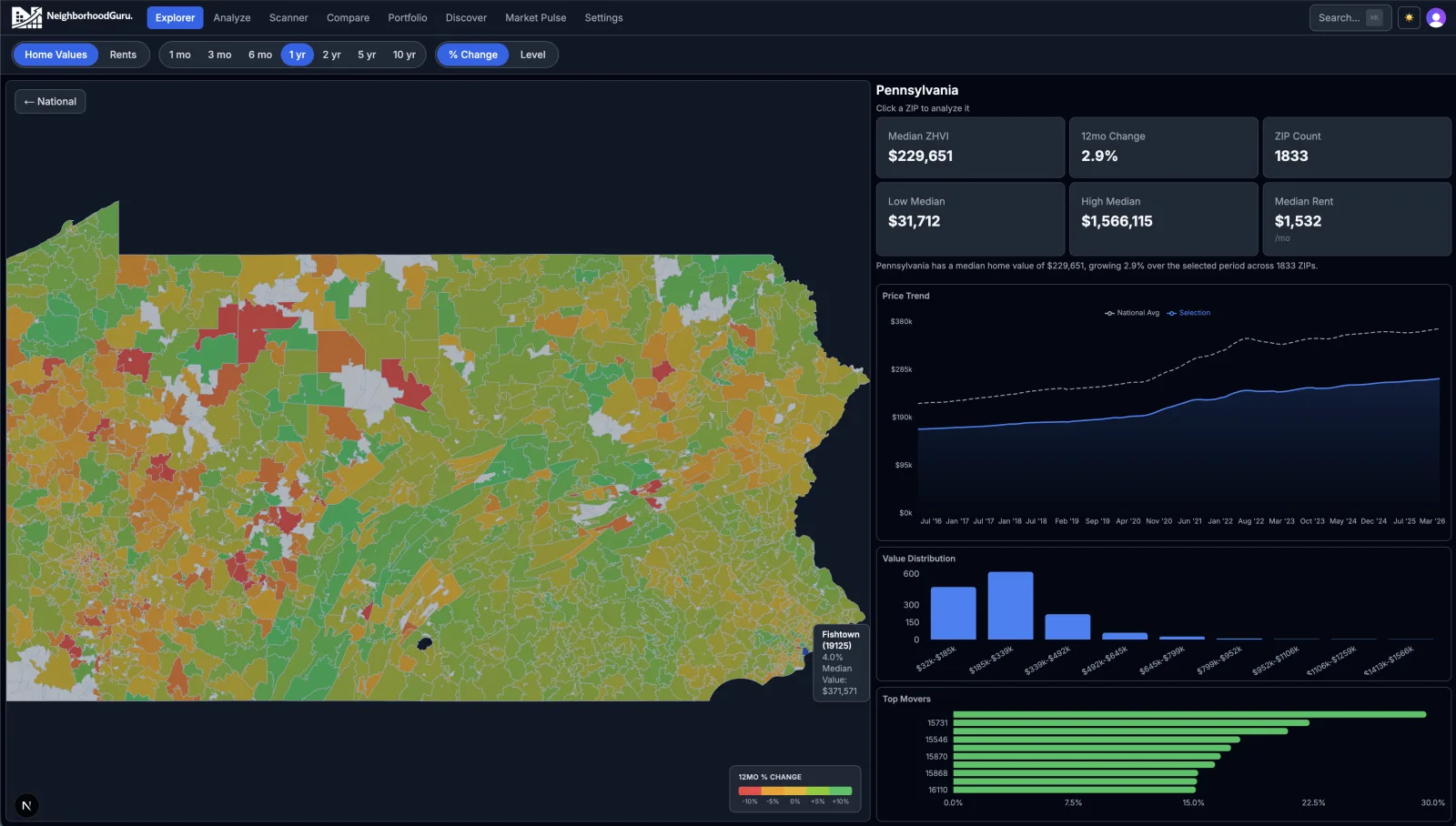The image size is (1456, 826).
Task: Click the N map attribution icon
Action: [27, 804]
